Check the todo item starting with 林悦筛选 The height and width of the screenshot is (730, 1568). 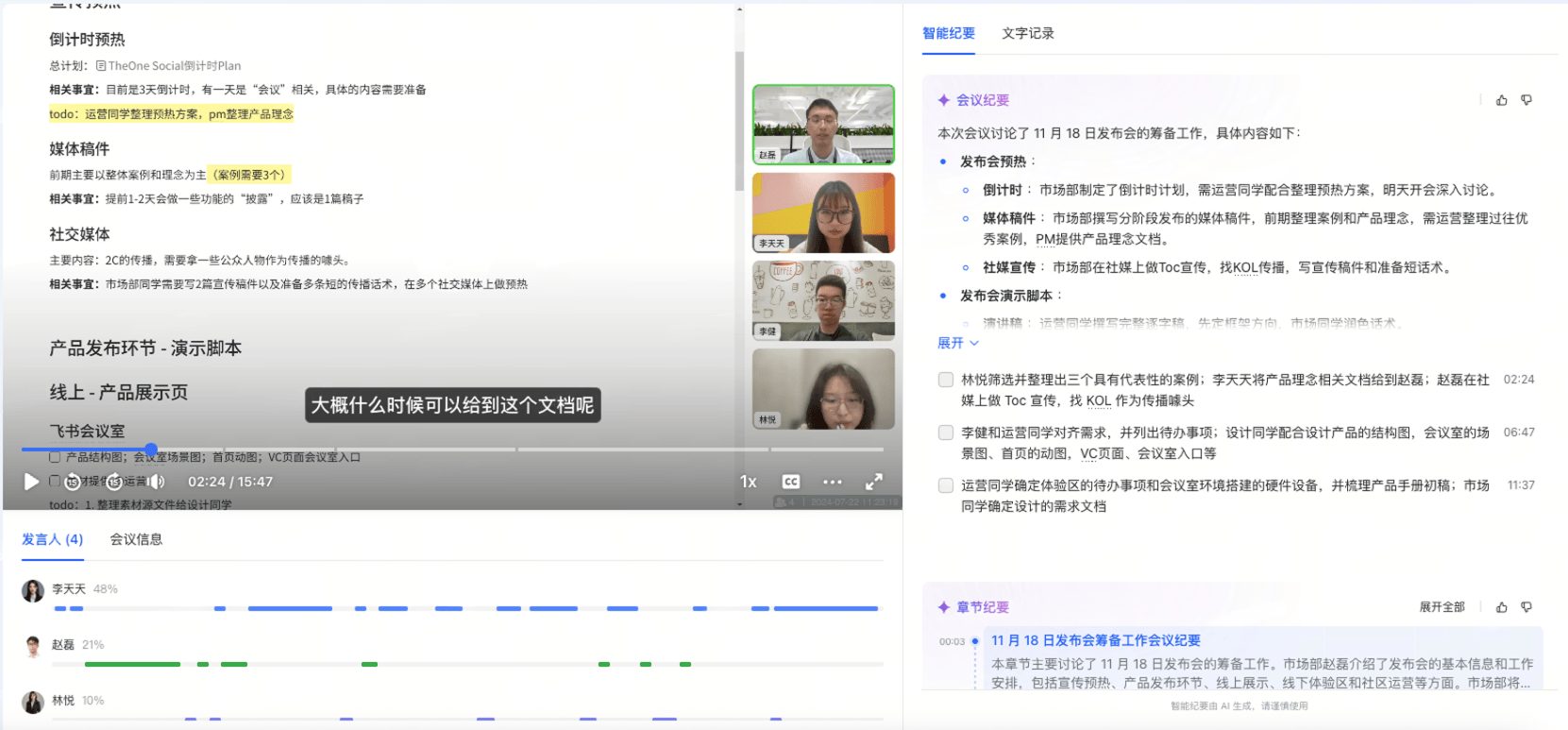(945, 380)
